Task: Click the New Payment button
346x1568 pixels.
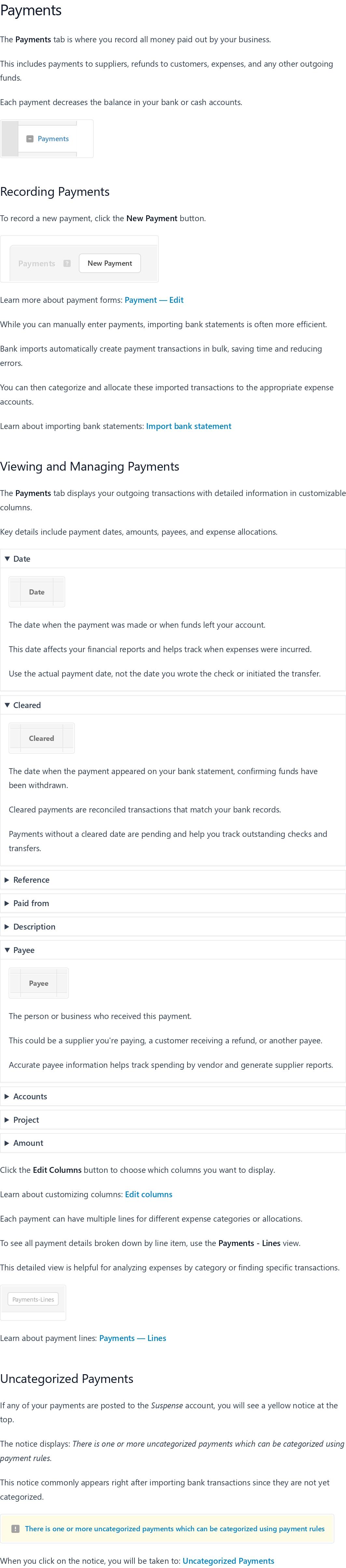Action: [x=110, y=263]
